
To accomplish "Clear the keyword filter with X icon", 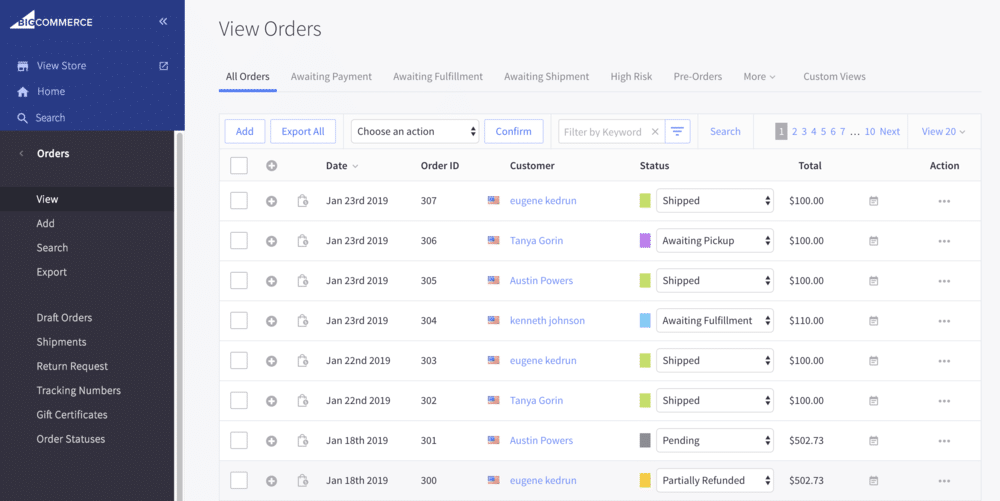I will coord(655,132).
